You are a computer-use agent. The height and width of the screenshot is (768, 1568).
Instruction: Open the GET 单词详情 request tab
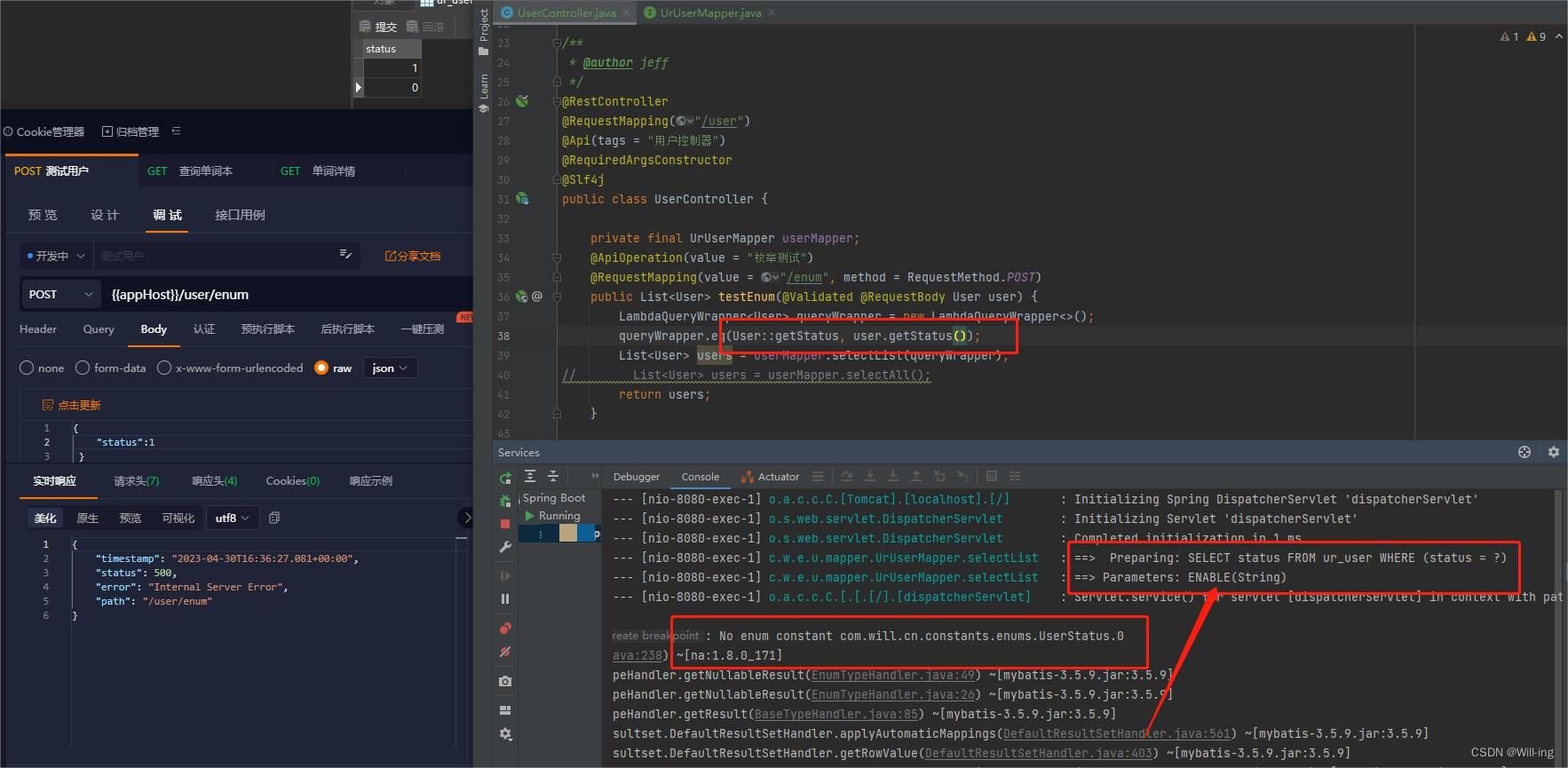[318, 170]
